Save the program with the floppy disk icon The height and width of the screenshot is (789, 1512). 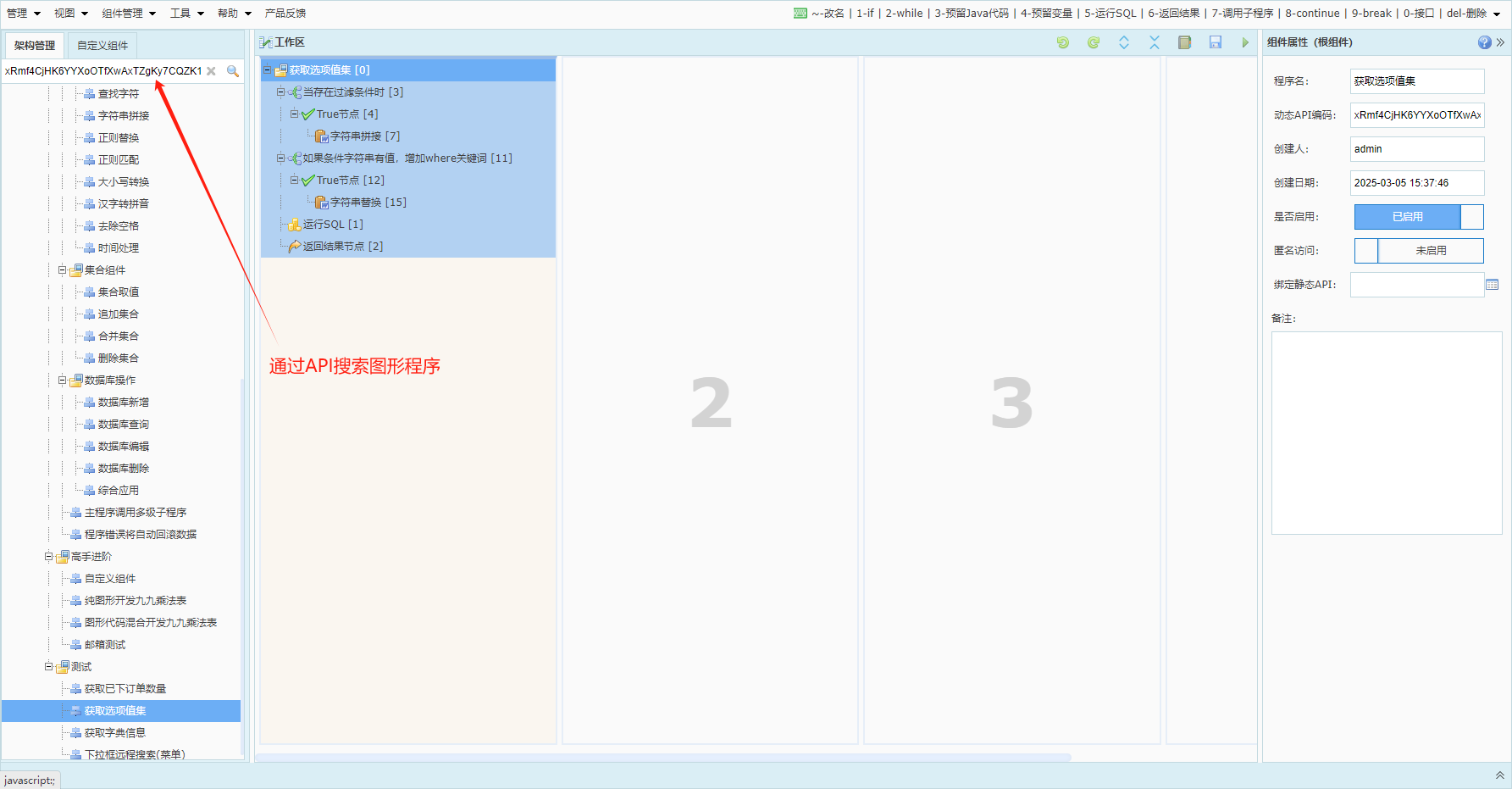coord(1216,42)
